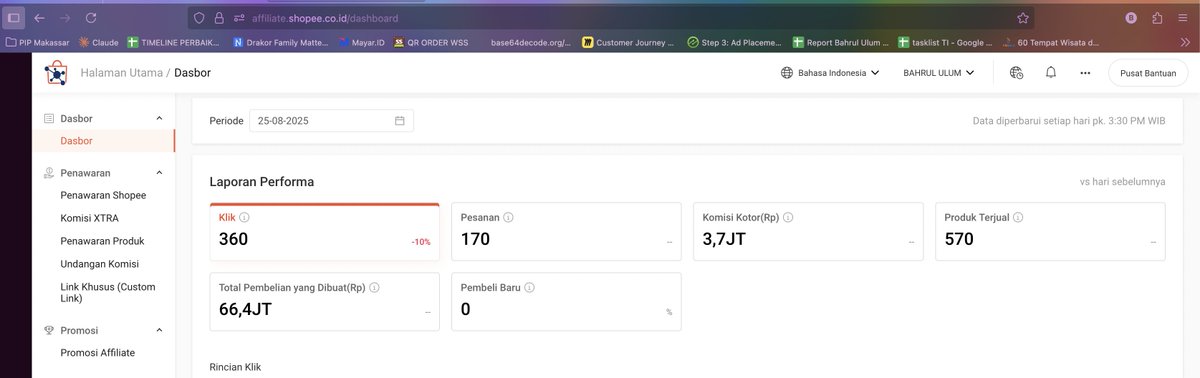This screenshot has height=378, width=1200.
Task: Click the vs hari sebelumnya label
Action: [1122, 182]
